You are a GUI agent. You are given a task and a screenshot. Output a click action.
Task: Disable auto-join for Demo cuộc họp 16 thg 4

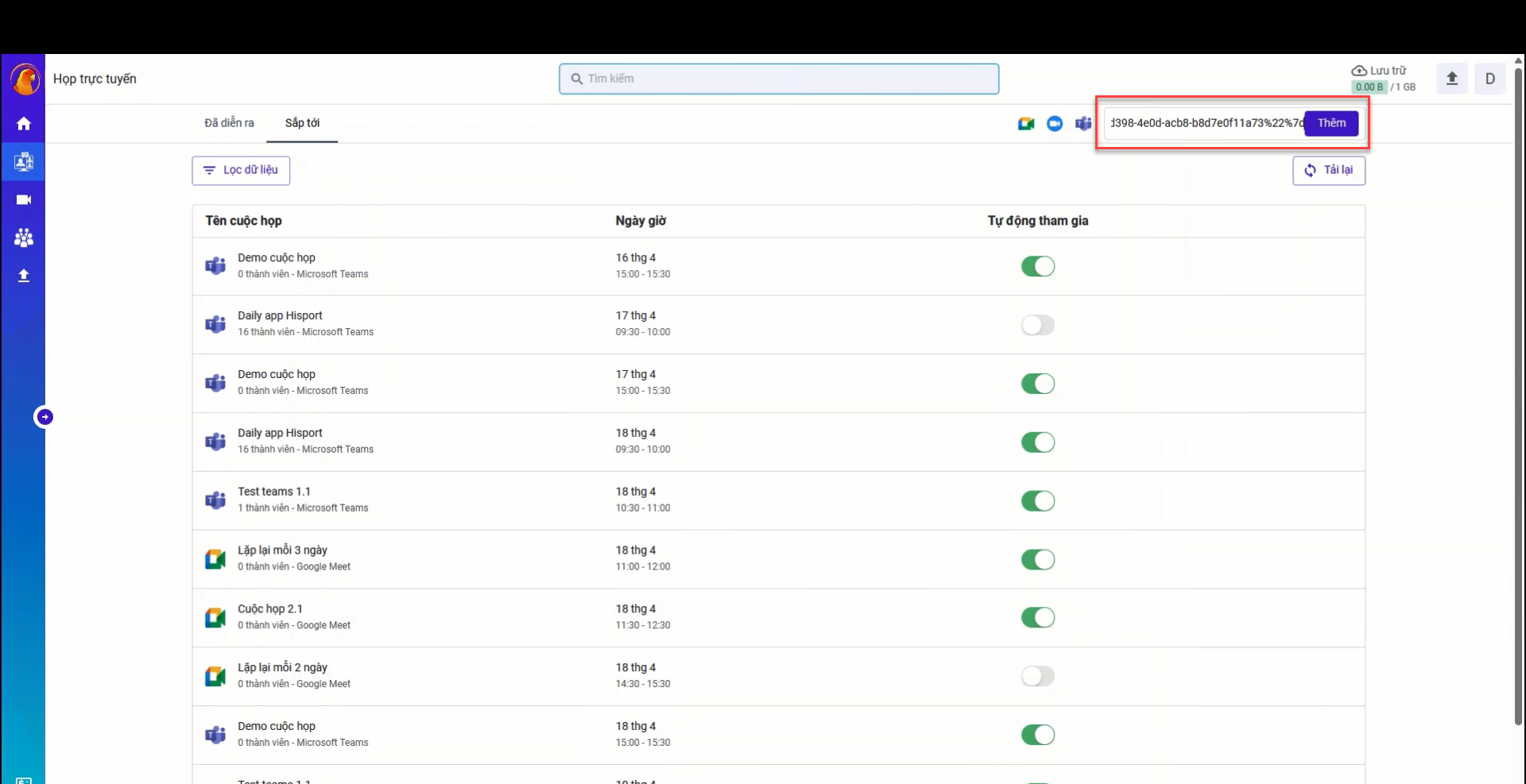pos(1038,267)
